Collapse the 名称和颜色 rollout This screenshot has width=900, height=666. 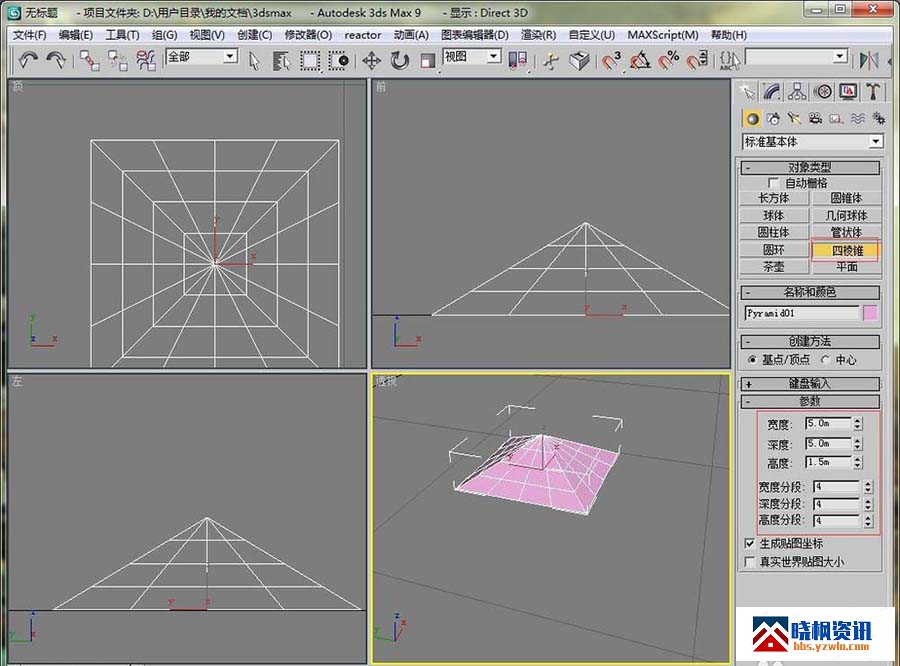click(x=810, y=292)
